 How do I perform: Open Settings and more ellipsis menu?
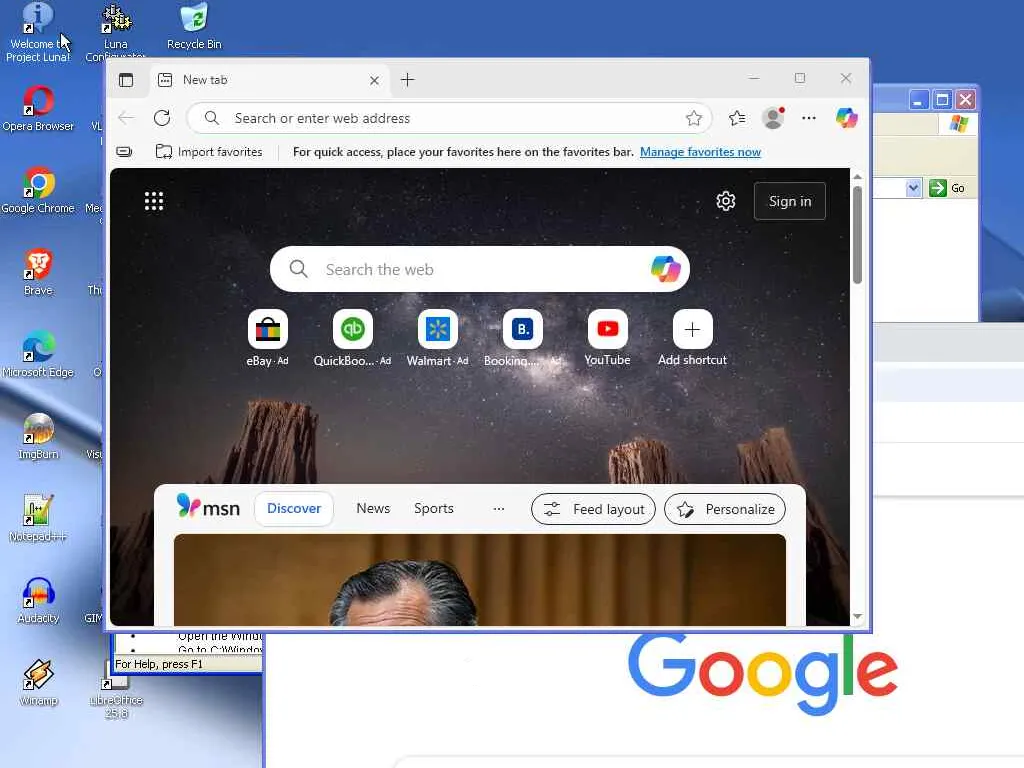point(809,118)
